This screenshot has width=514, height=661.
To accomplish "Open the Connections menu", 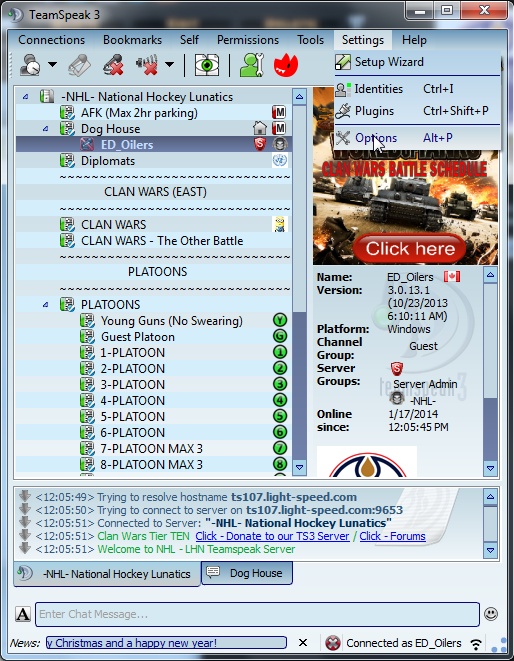I will [x=51, y=40].
